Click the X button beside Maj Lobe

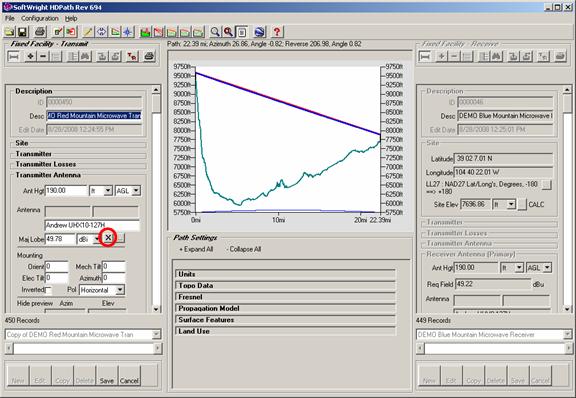tap(108, 238)
